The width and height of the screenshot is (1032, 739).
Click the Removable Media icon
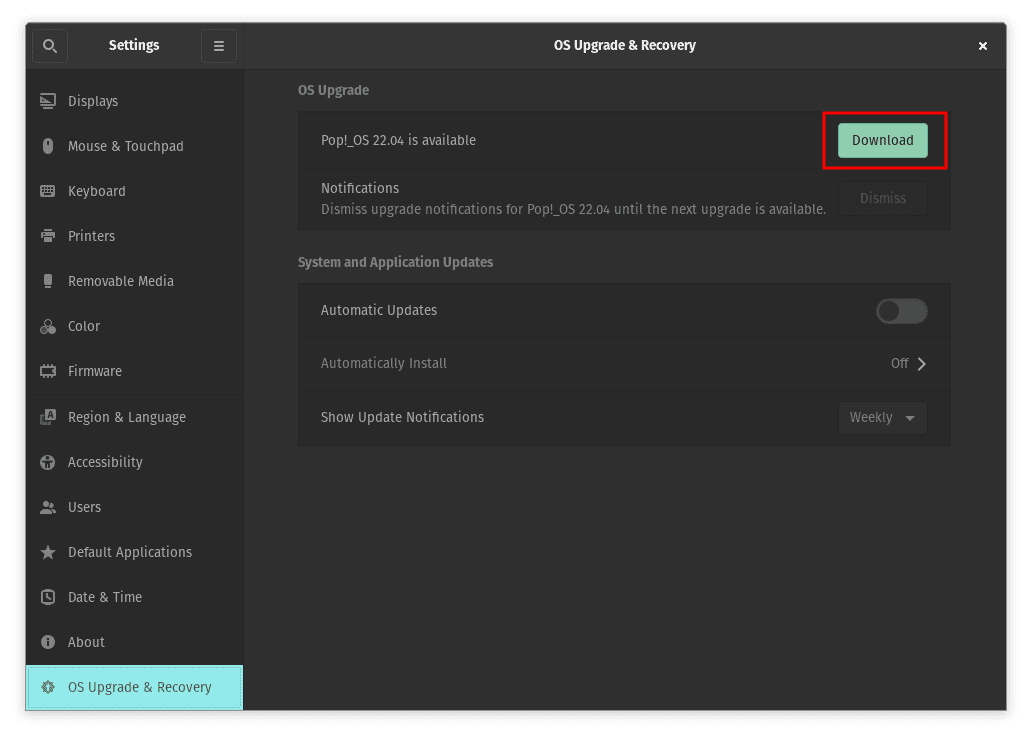[x=47, y=281]
